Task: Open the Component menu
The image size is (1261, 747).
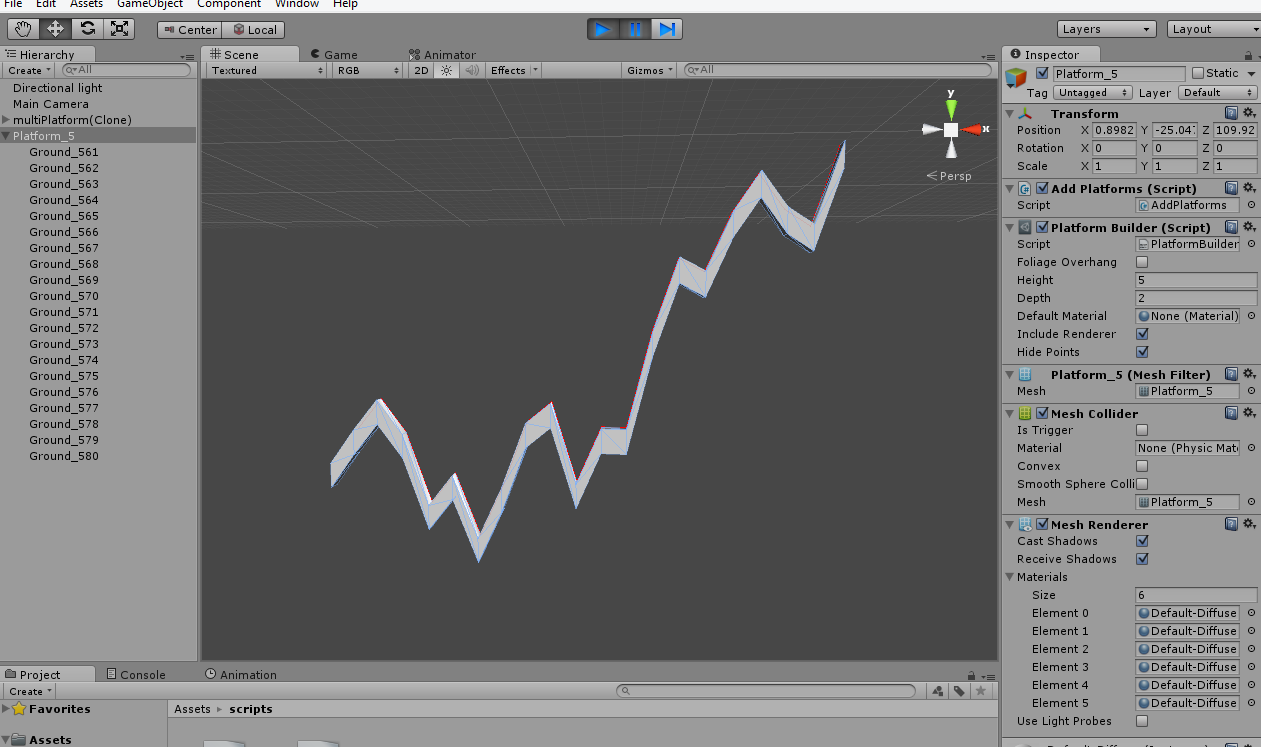Action: tap(229, 4)
